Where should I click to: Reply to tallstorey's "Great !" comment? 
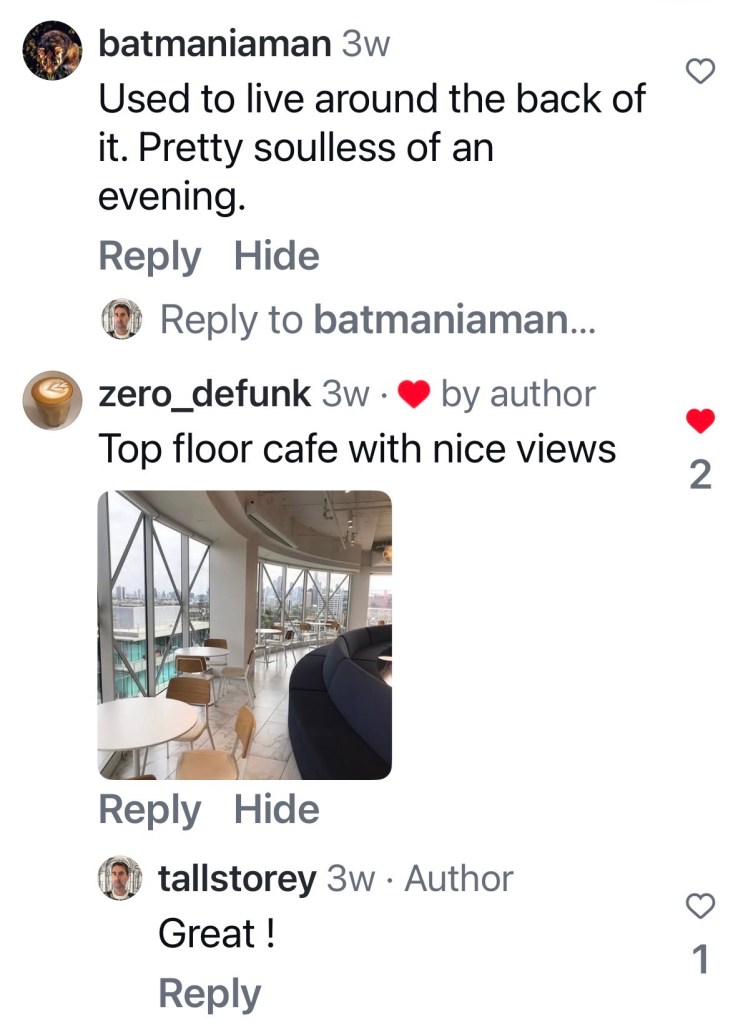coord(210,995)
